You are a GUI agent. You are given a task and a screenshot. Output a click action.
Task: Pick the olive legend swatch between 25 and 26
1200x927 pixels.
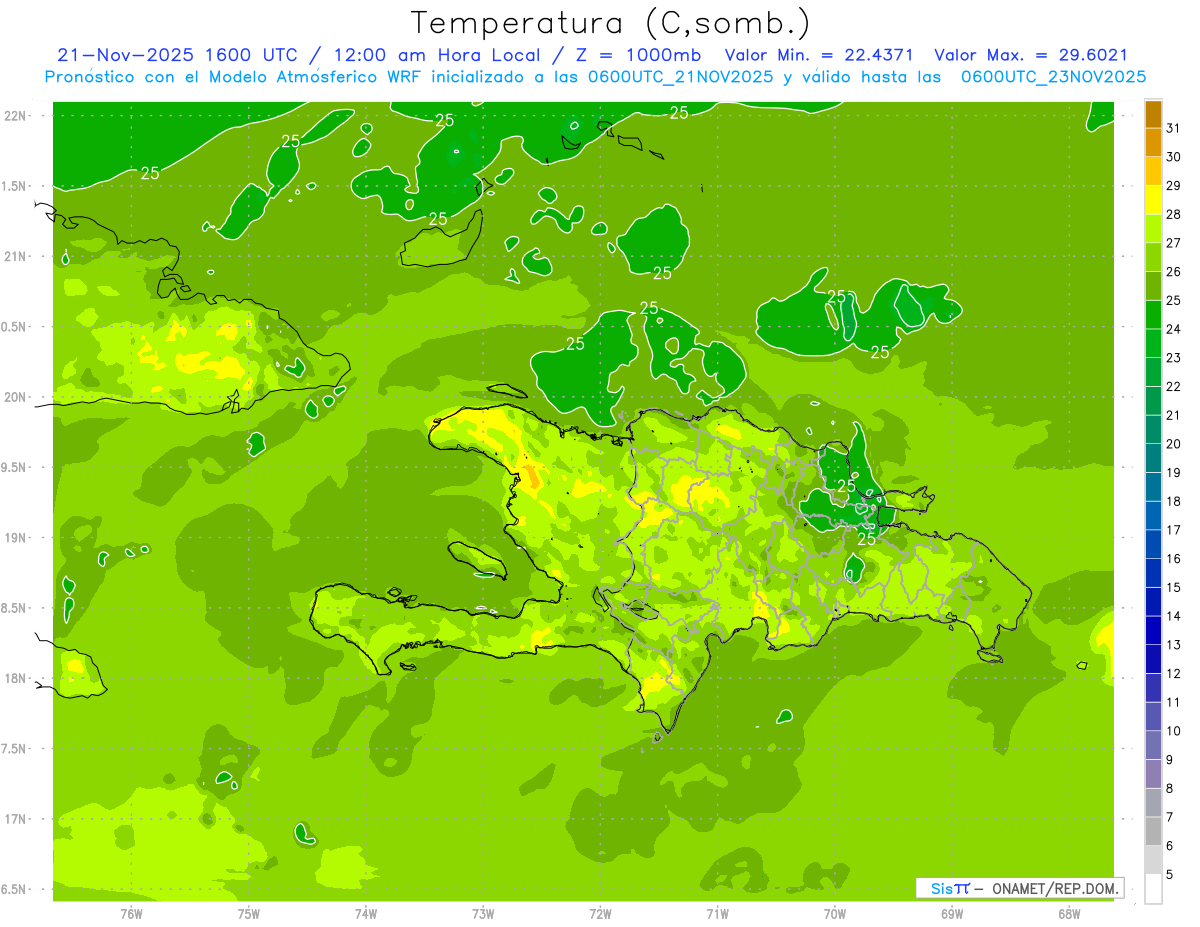point(1153,287)
